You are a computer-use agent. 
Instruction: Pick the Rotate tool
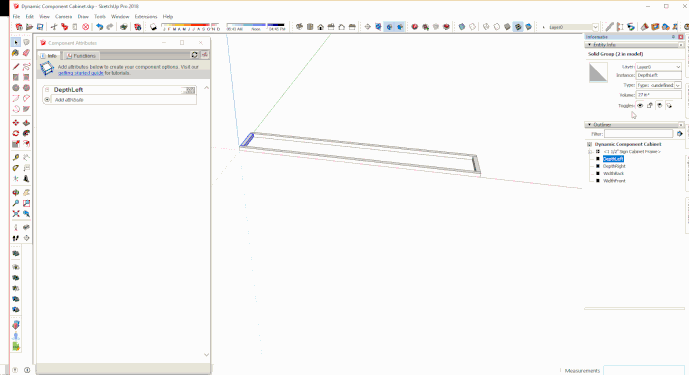pos(16,133)
